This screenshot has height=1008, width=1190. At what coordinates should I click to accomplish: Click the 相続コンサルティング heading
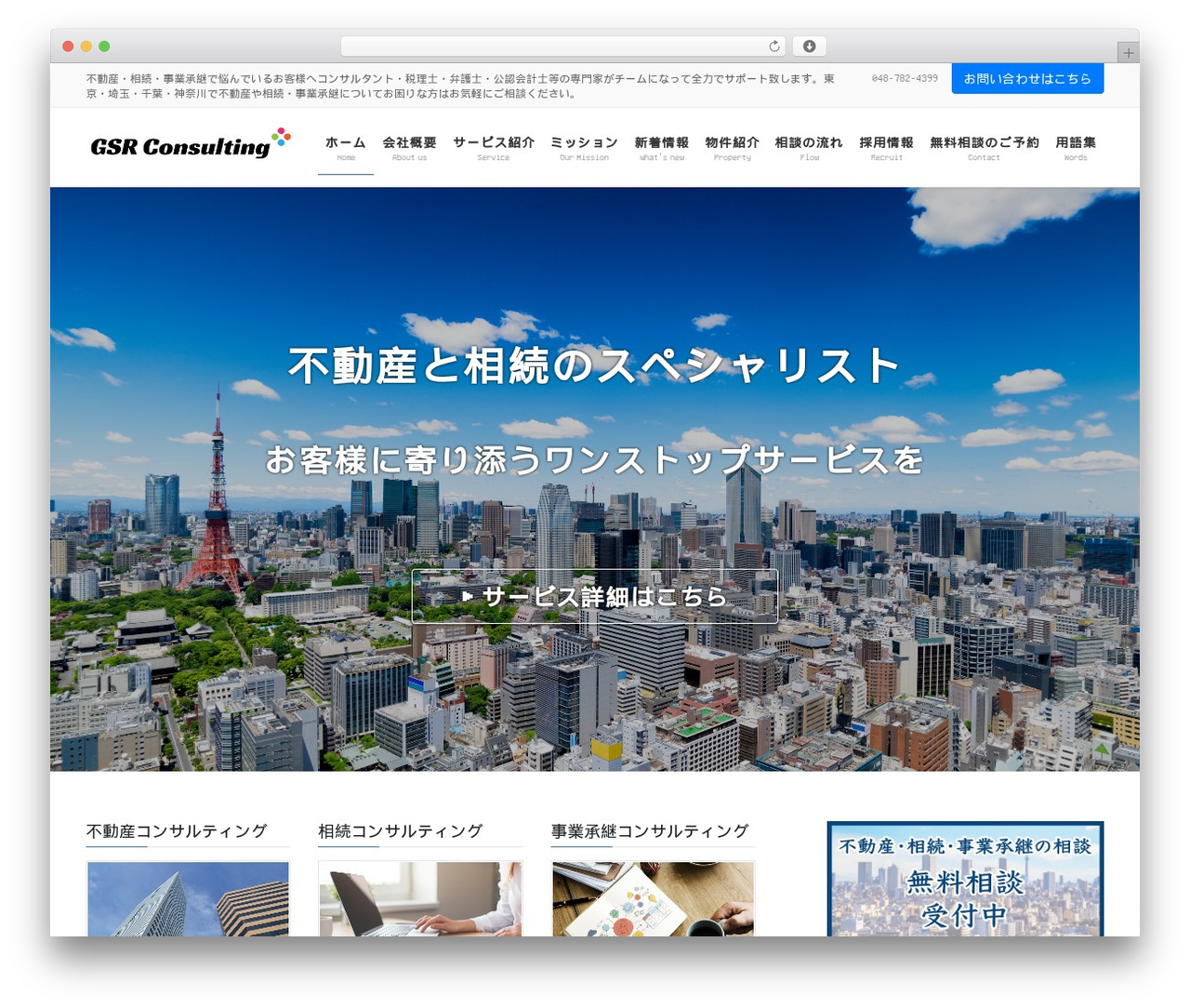[401, 831]
